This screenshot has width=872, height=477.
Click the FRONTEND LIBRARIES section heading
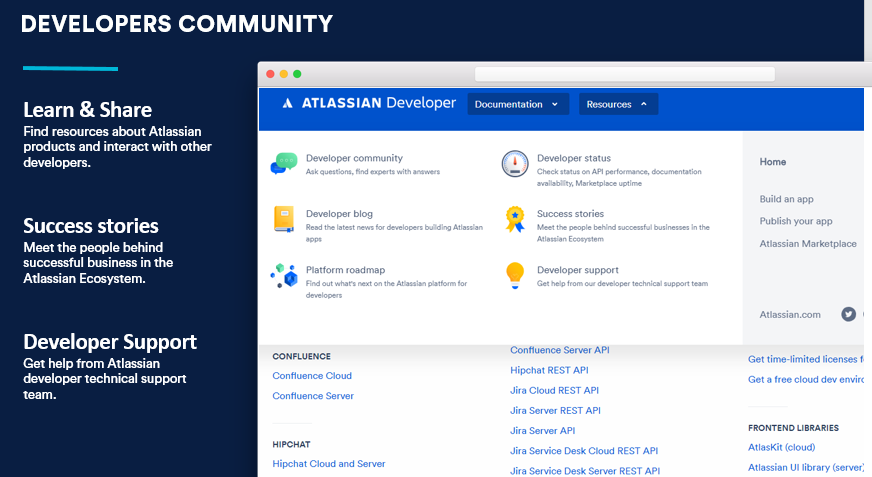click(793, 428)
